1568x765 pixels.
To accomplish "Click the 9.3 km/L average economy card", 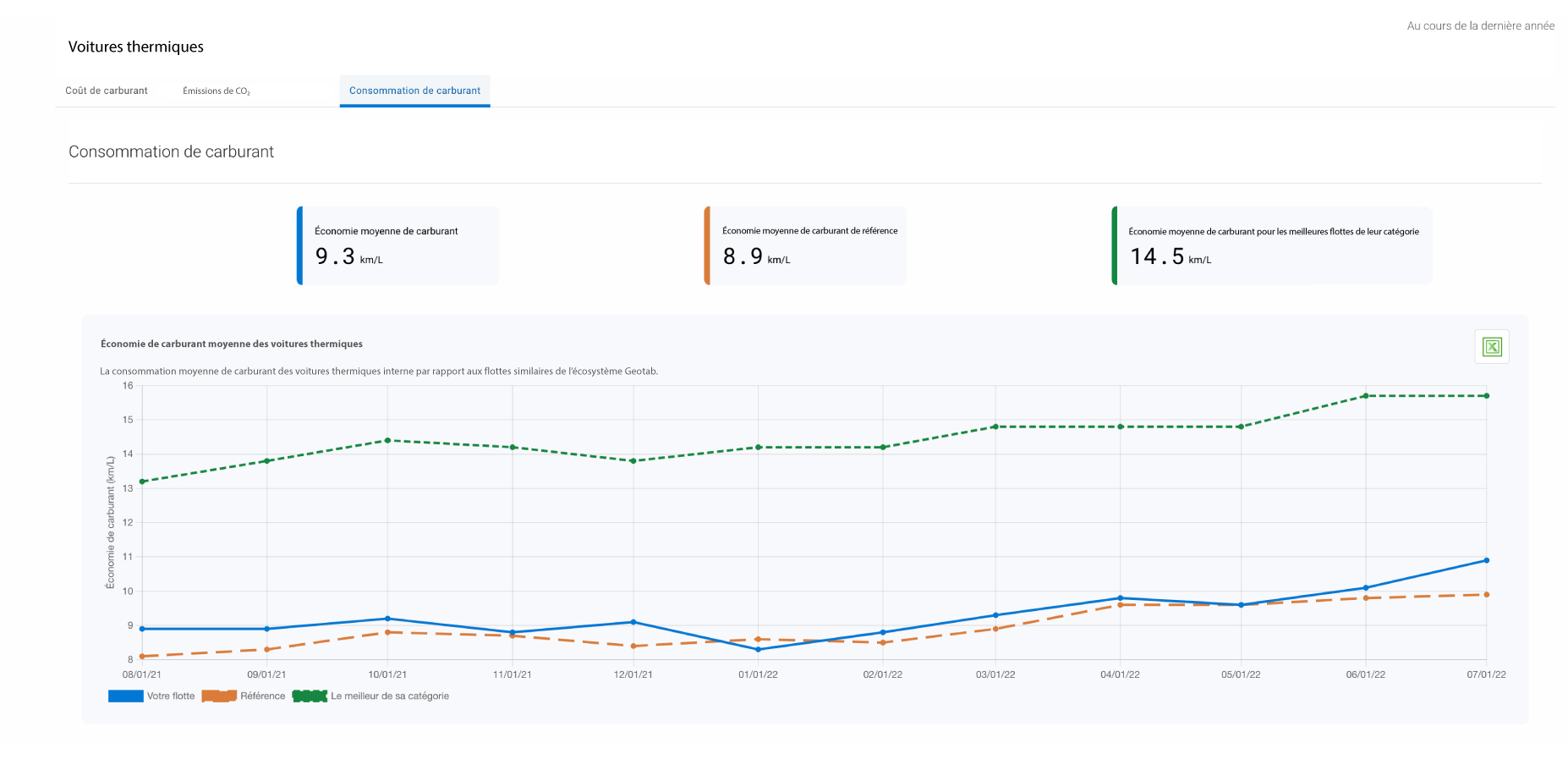I will [x=397, y=245].
